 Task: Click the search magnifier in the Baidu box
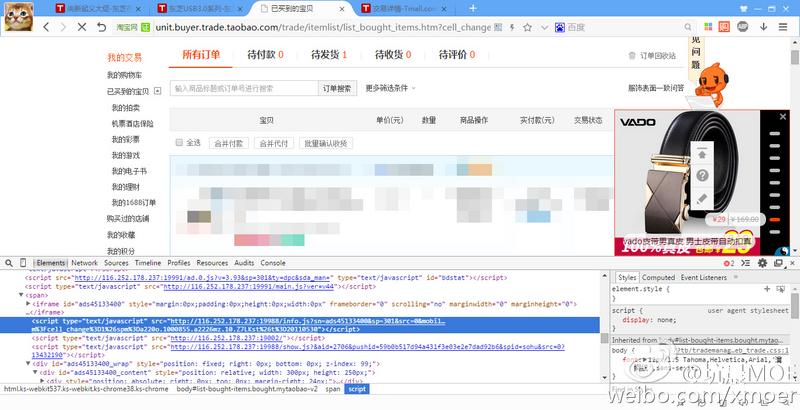pos(688,27)
